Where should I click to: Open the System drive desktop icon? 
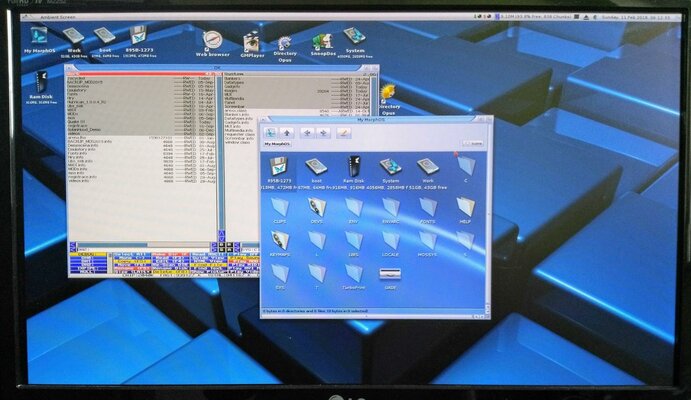[x=354, y=38]
